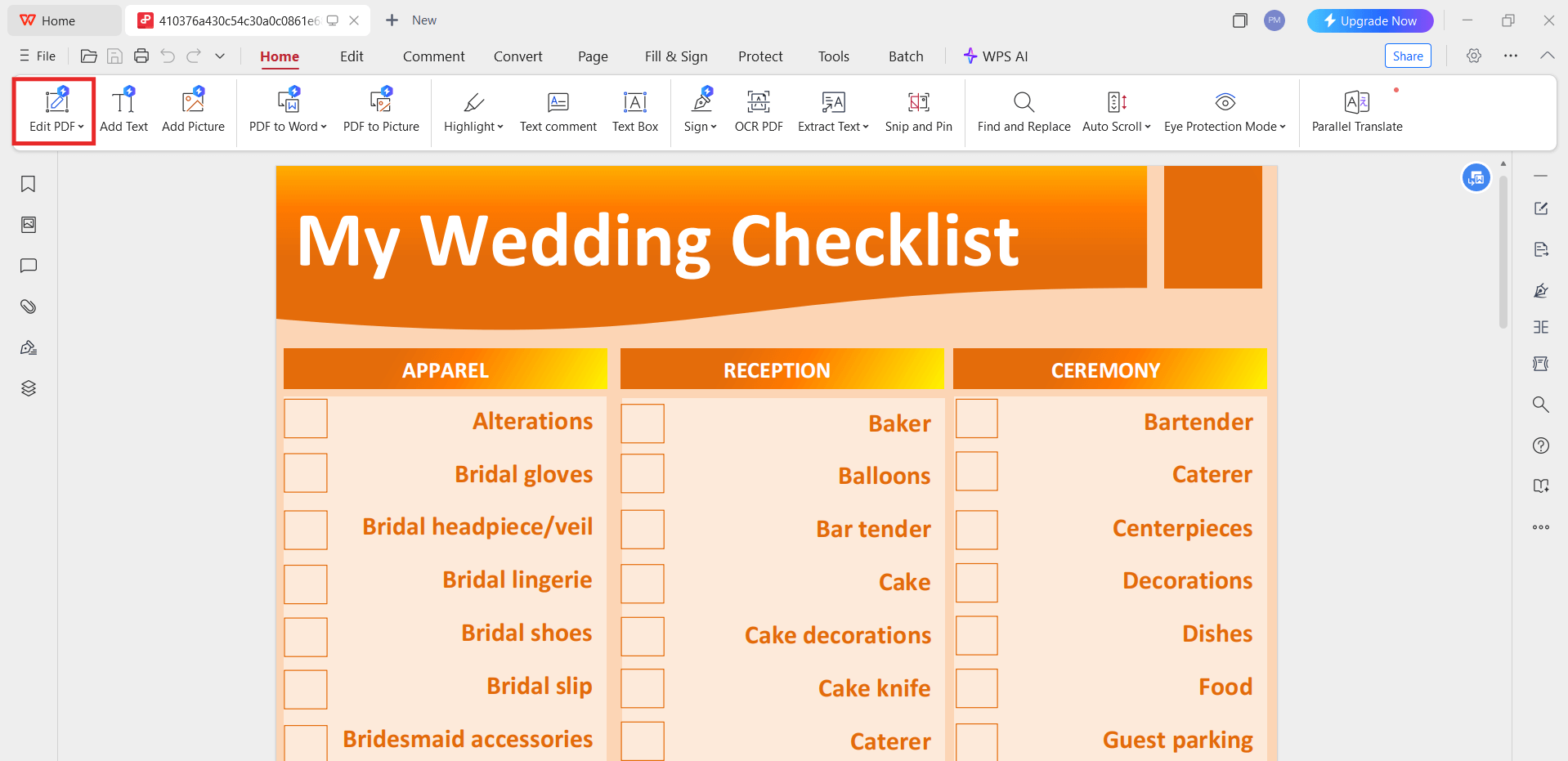The height and width of the screenshot is (761, 1568).
Task: Open the Attachments paperclip panel
Action: 29,307
